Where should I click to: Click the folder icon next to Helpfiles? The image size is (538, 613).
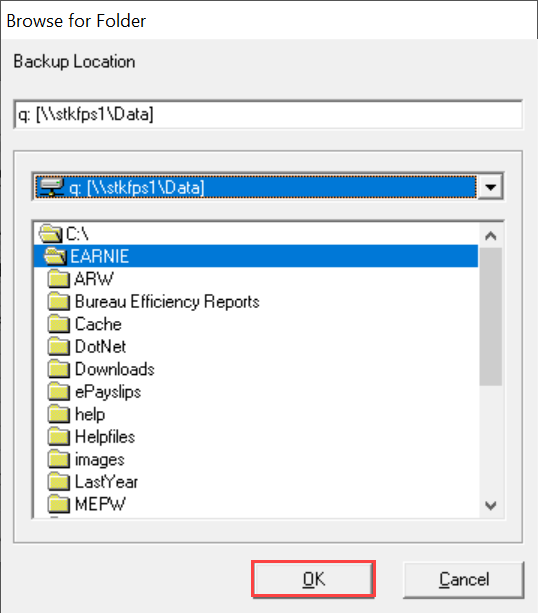pos(59,436)
